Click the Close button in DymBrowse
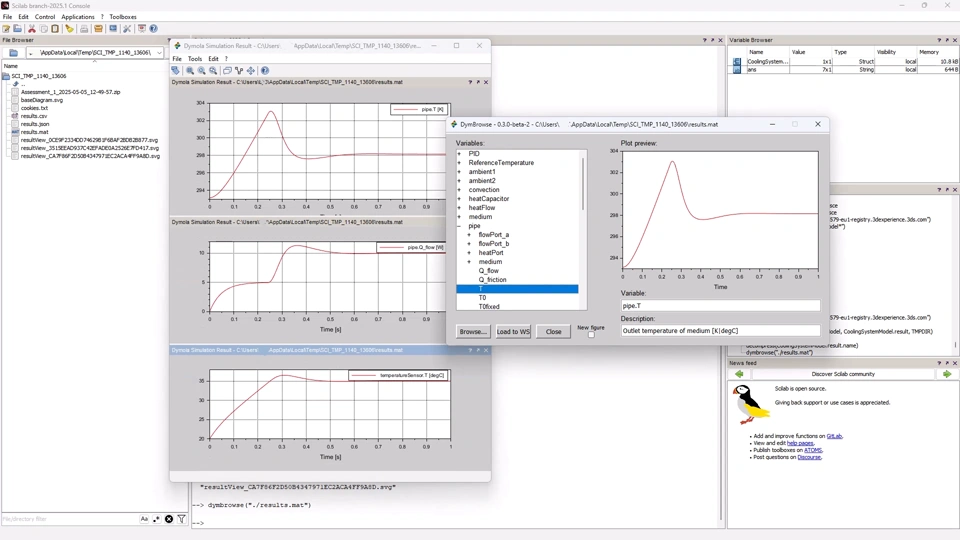Screen dimensions: 960x540 click(553, 331)
